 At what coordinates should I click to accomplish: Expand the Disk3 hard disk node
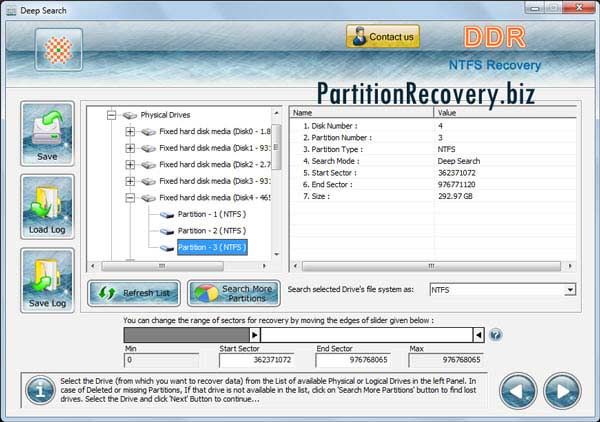(130, 181)
